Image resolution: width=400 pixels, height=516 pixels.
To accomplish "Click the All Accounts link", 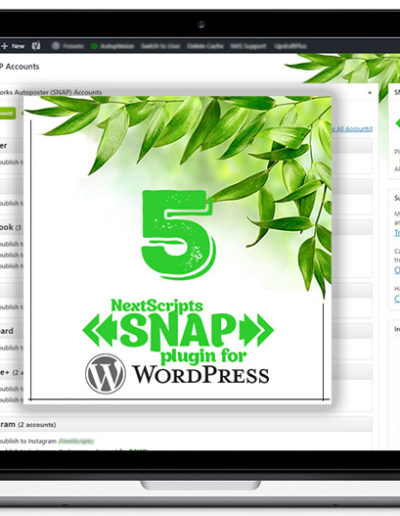I will point(352,129).
